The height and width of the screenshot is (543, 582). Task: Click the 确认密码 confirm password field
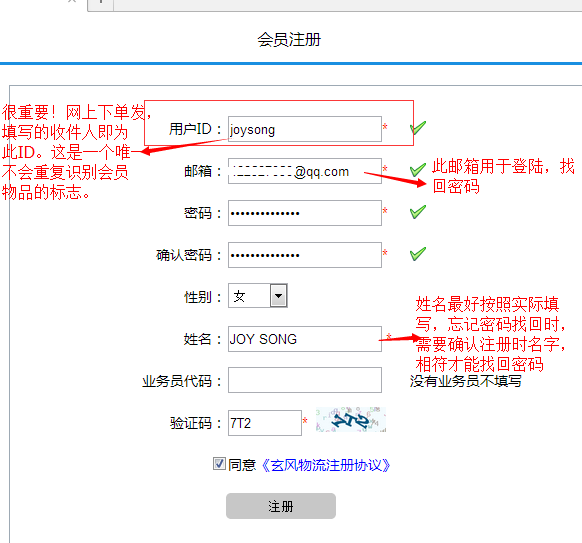(x=305, y=255)
